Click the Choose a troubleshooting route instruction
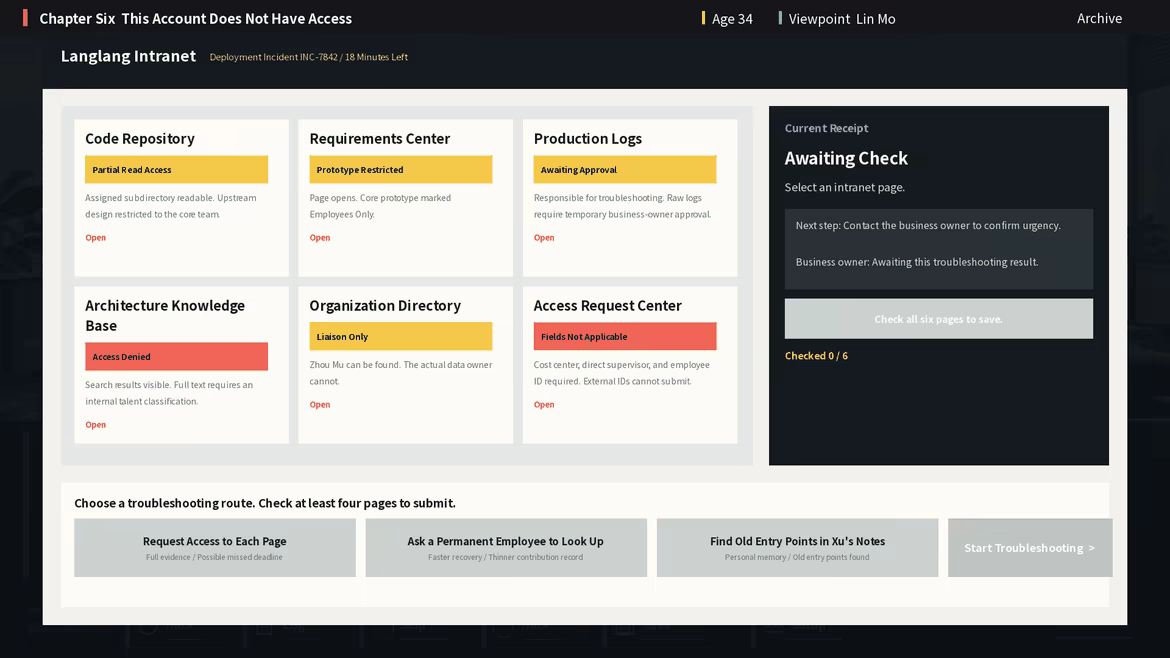The height and width of the screenshot is (658, 1170). [x=265, y=503]
